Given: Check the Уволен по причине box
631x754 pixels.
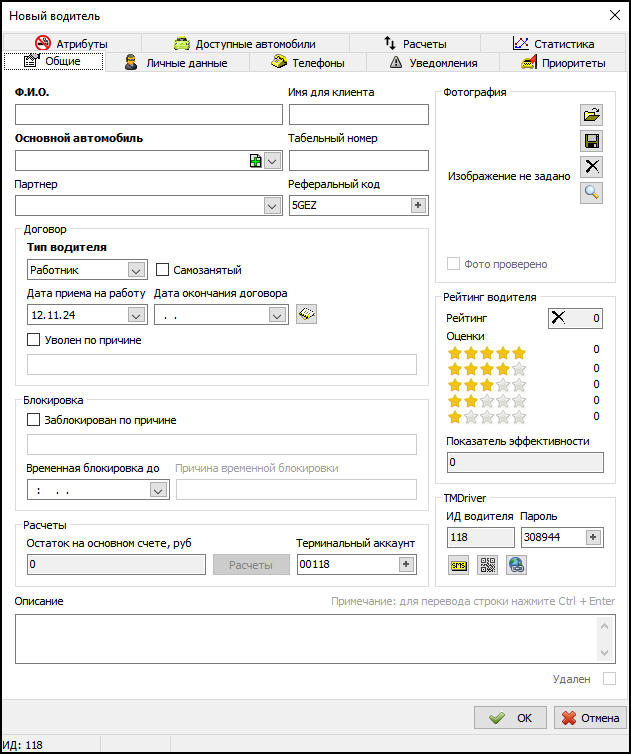Looking at the screenshot, I should pos(33,340).
